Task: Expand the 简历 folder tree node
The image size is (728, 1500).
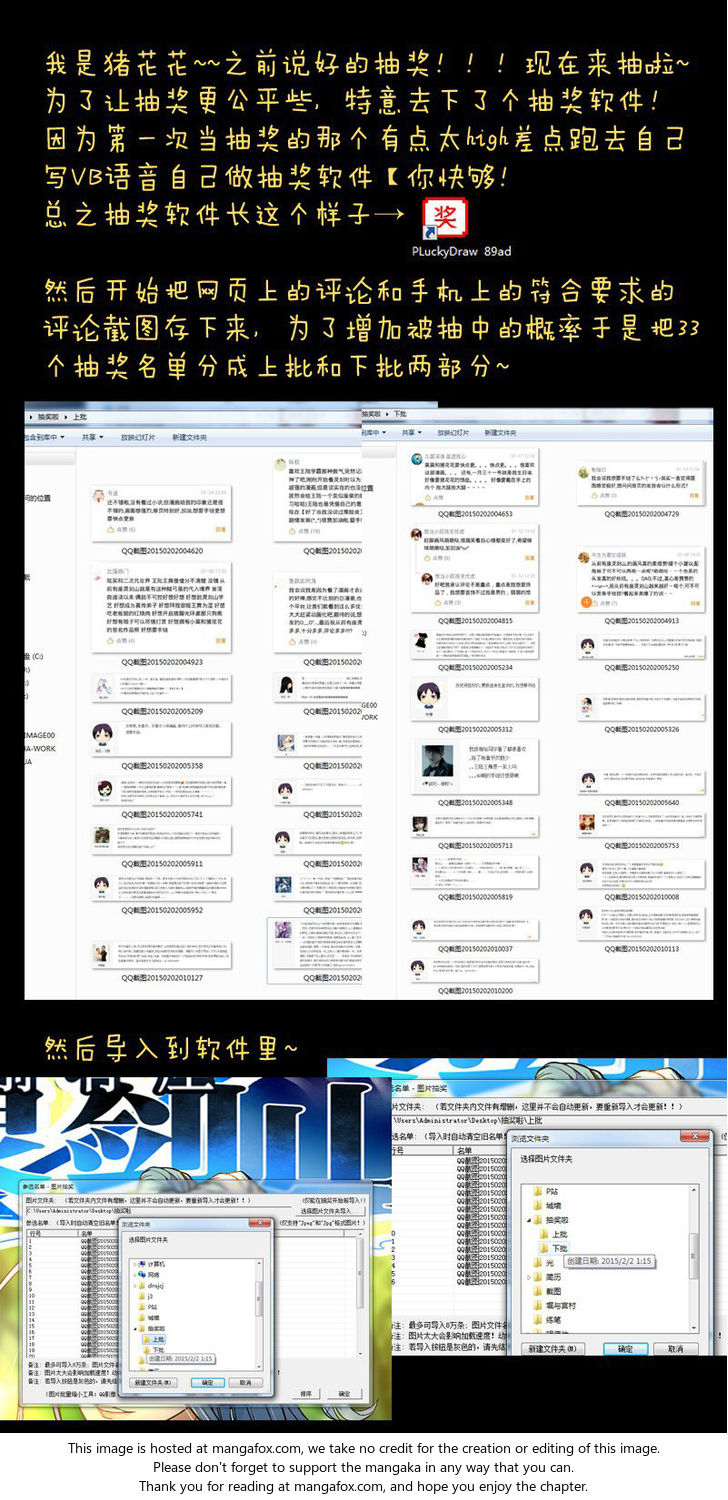Action: pos(527,1277)
